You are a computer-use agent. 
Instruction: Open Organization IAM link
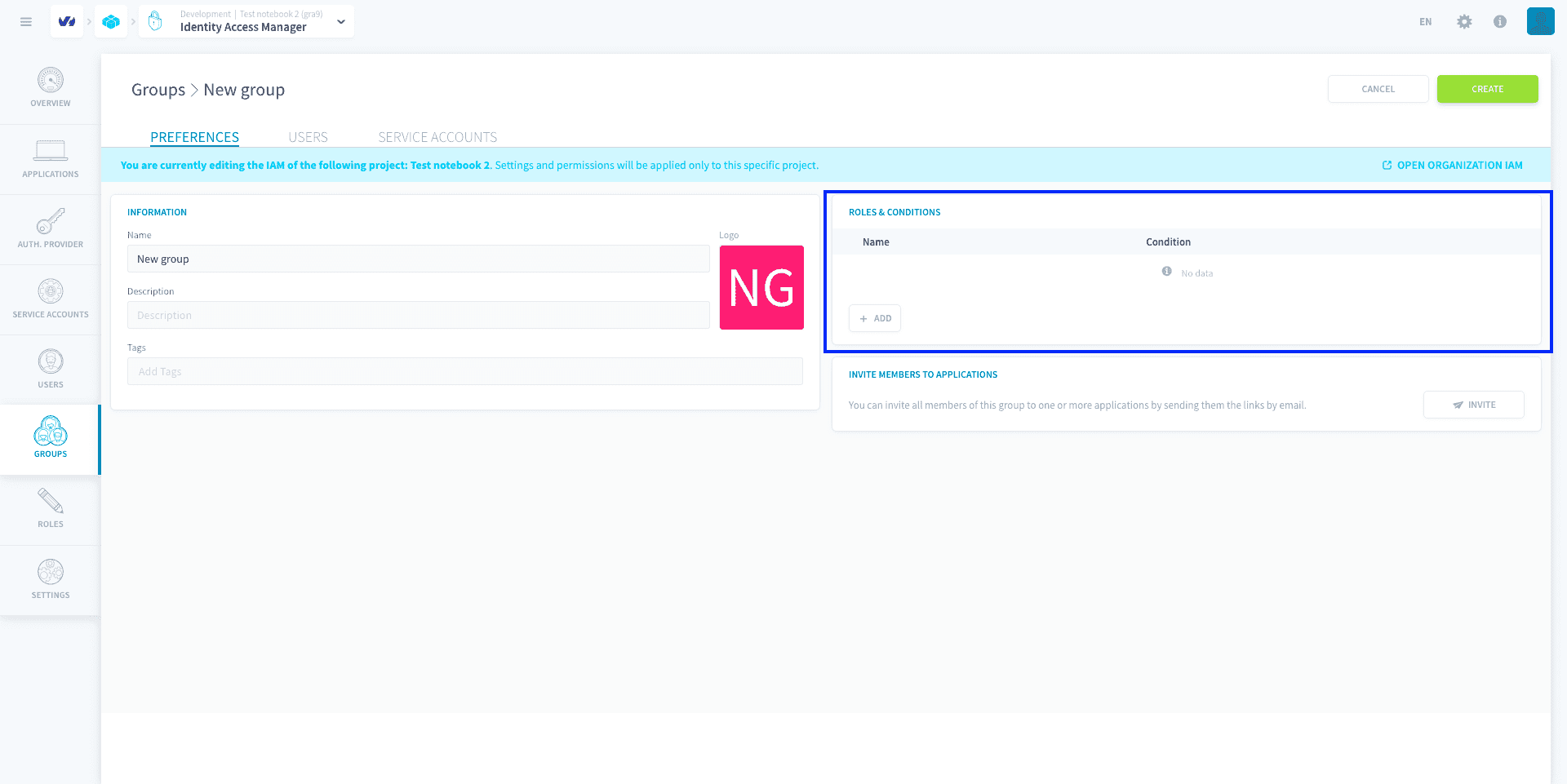tap(1452, 165)
